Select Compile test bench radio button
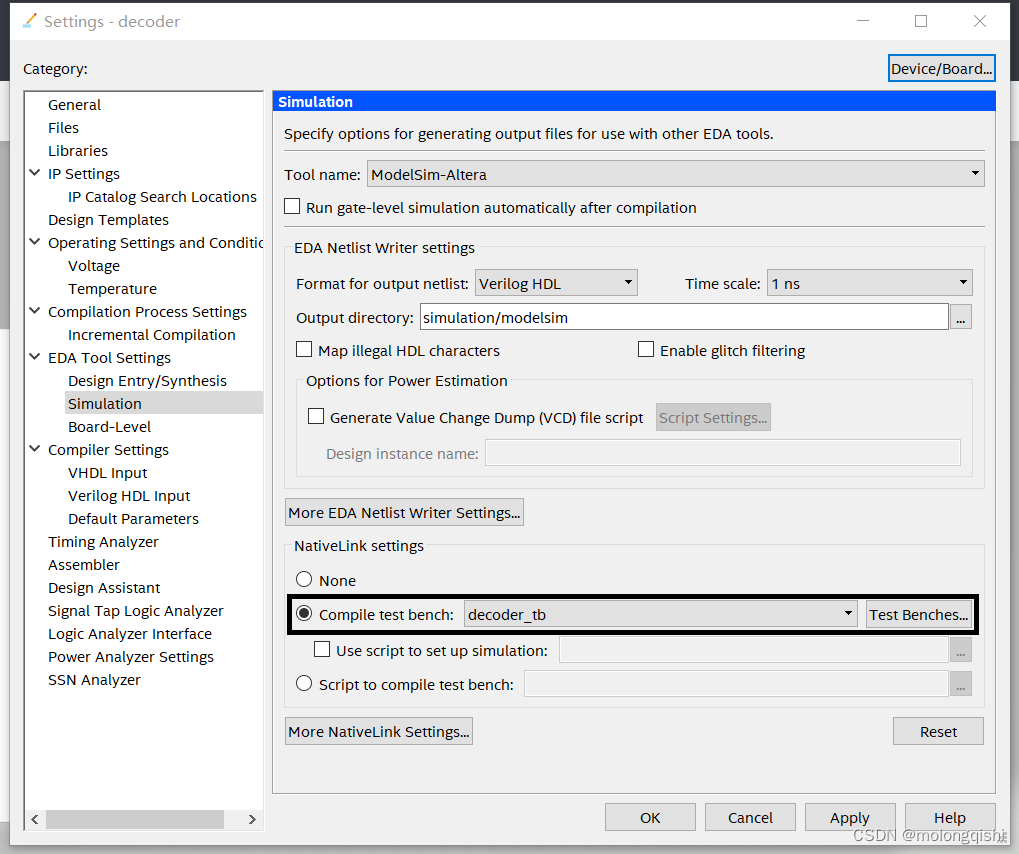The image size is (1019, 854). [304, 614]
